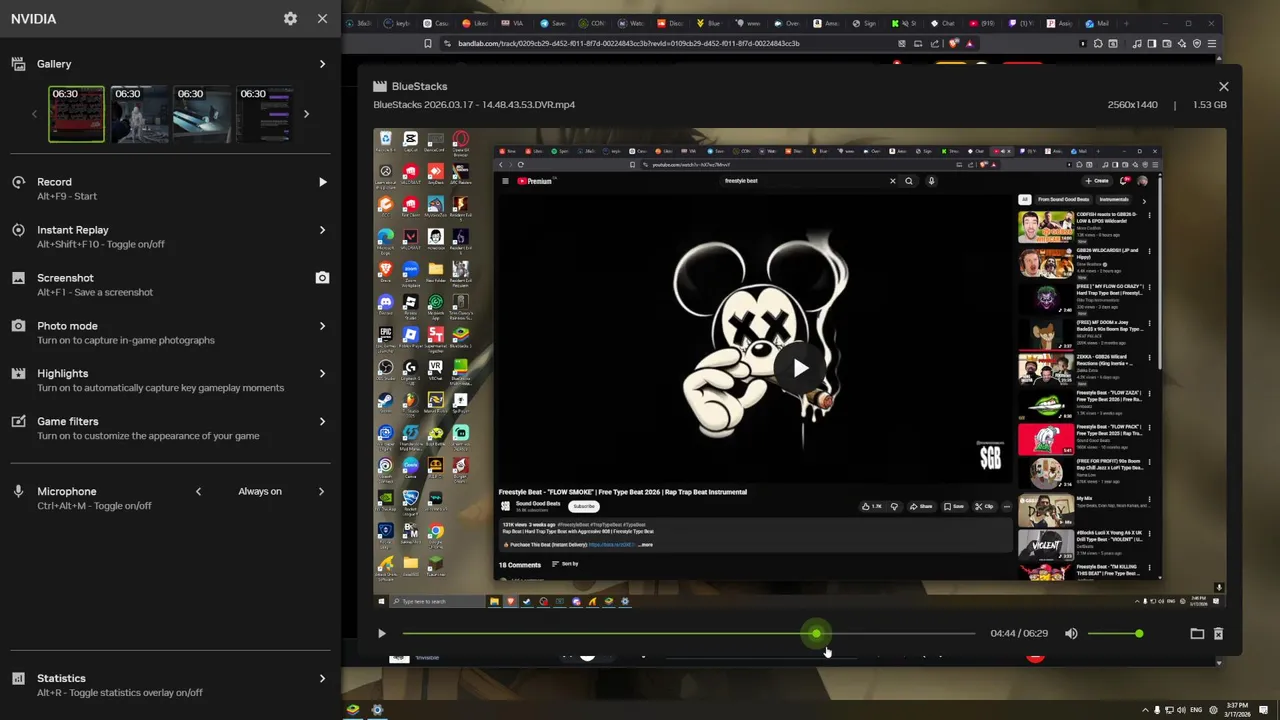This screenshot has height=720, width=1280.
Task: Play the BlueStacks recording
Action: [381, 633]
